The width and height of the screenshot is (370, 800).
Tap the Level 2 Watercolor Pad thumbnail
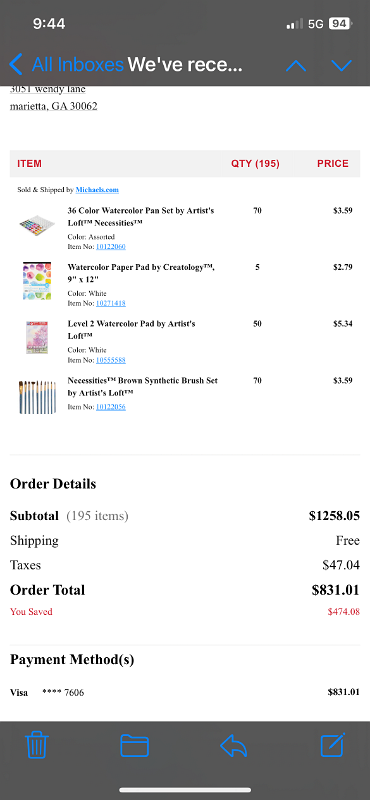pos(37,337)
